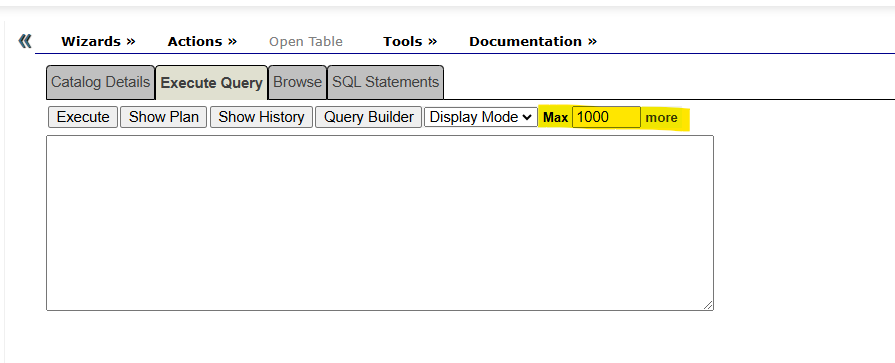The width and height of the screenshot is (895, 363).
Task: Click inside the SQL query text area
Action: click(x=380, y=223)
